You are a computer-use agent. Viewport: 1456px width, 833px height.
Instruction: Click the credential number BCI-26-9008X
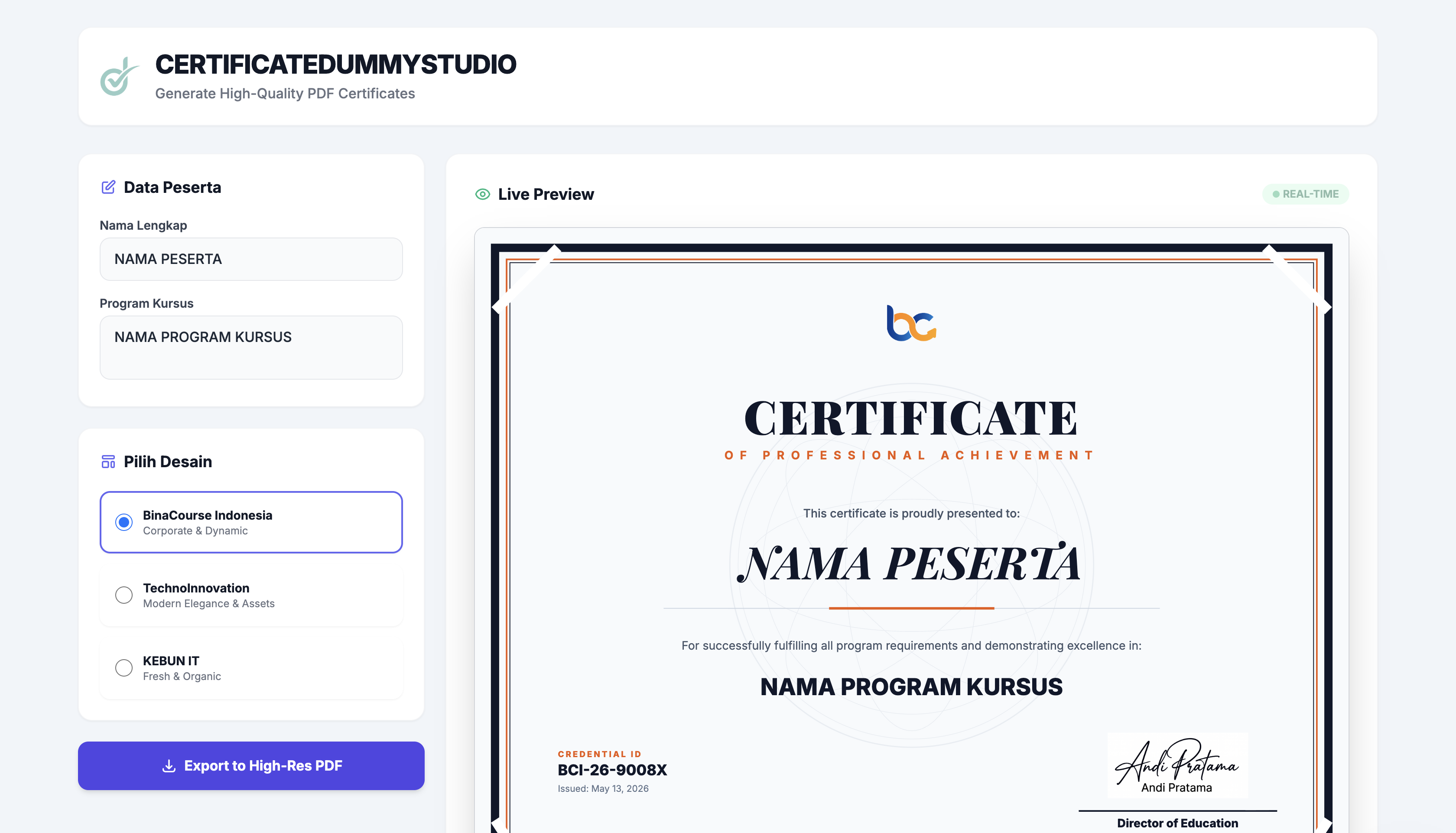click(x=612, y=770)
